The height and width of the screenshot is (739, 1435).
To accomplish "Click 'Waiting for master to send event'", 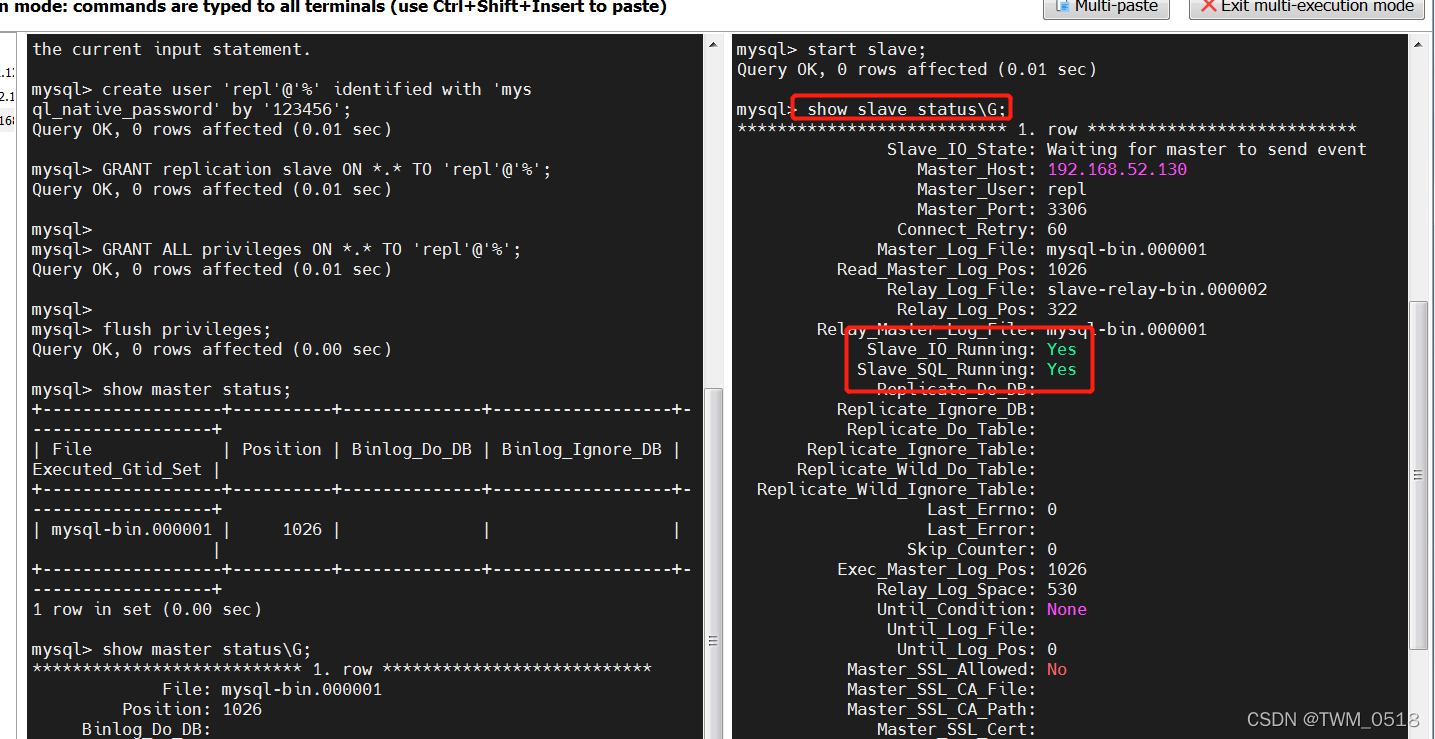I will (1207, 149).
